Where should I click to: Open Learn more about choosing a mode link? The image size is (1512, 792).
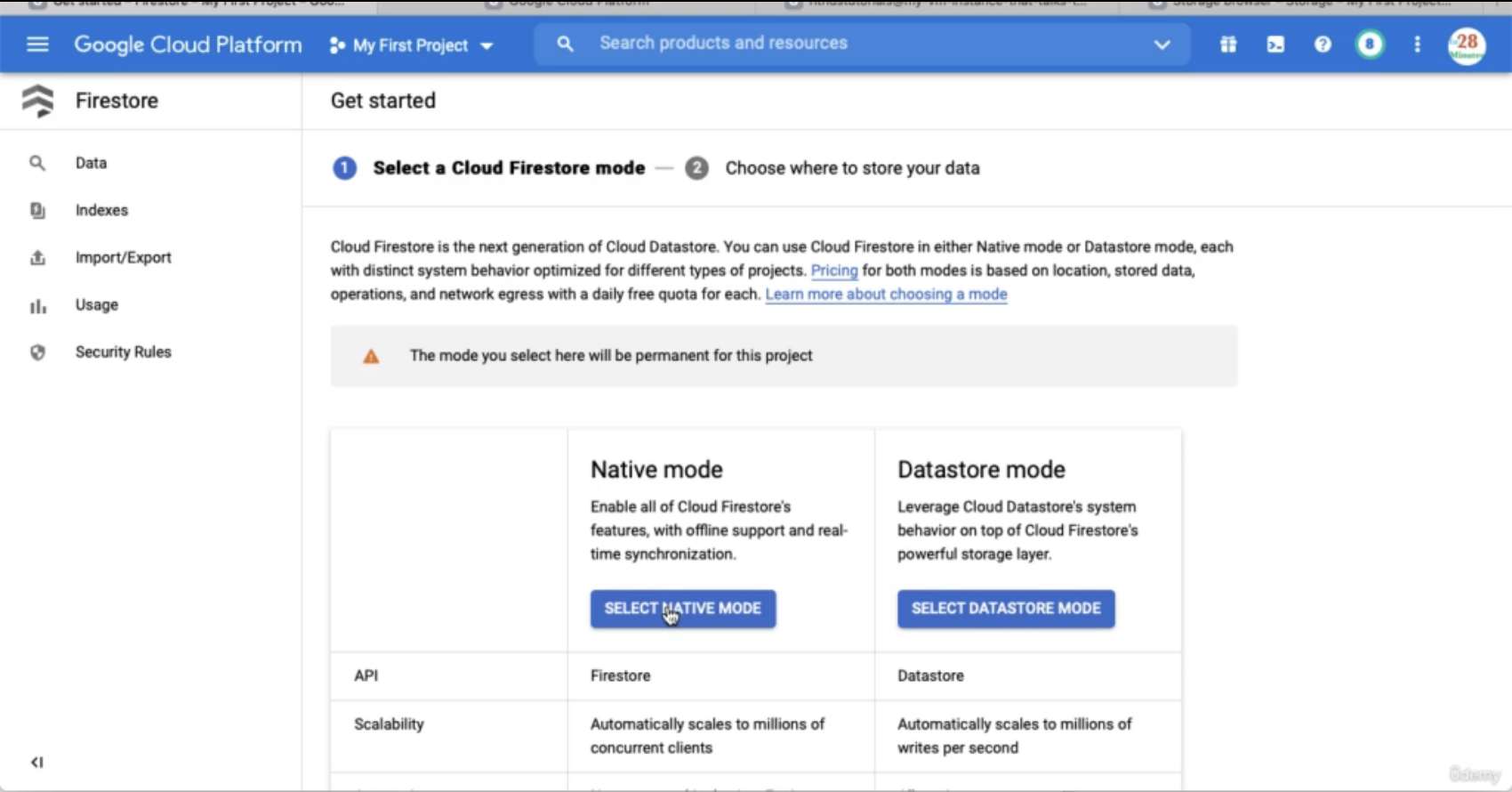[x=886, y=295]
